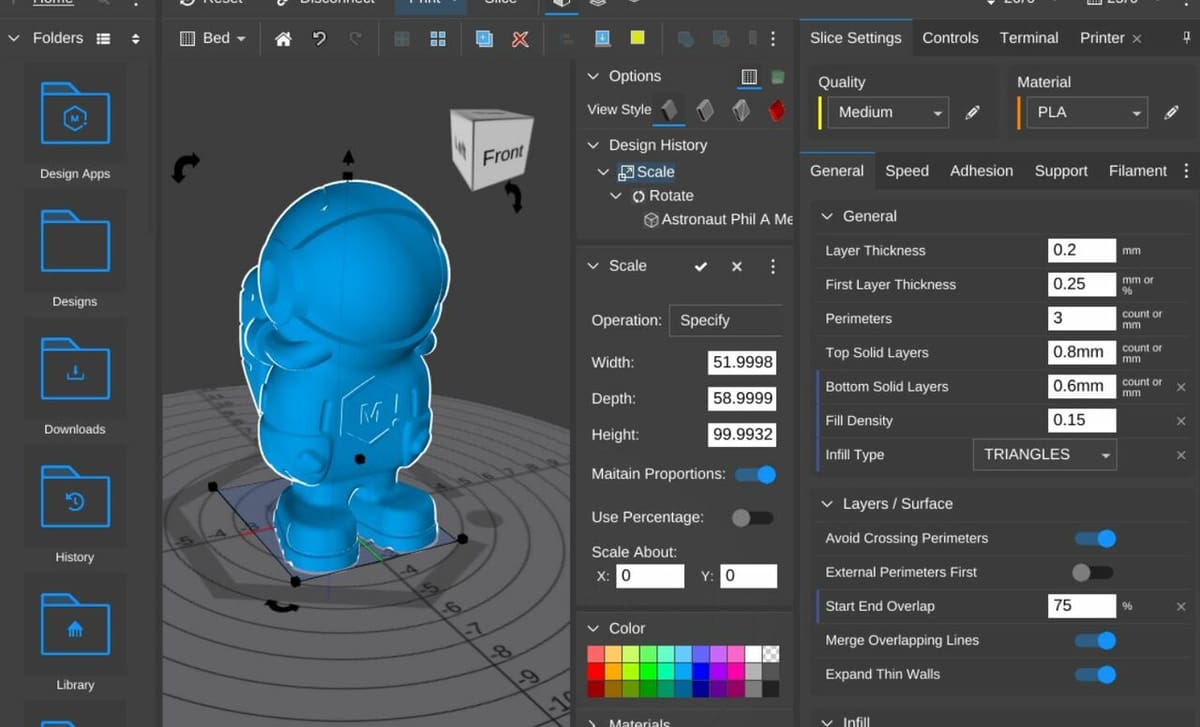Select the Polygons view style icon
This screenshot has width=1200, height=727.
point(741,110)
